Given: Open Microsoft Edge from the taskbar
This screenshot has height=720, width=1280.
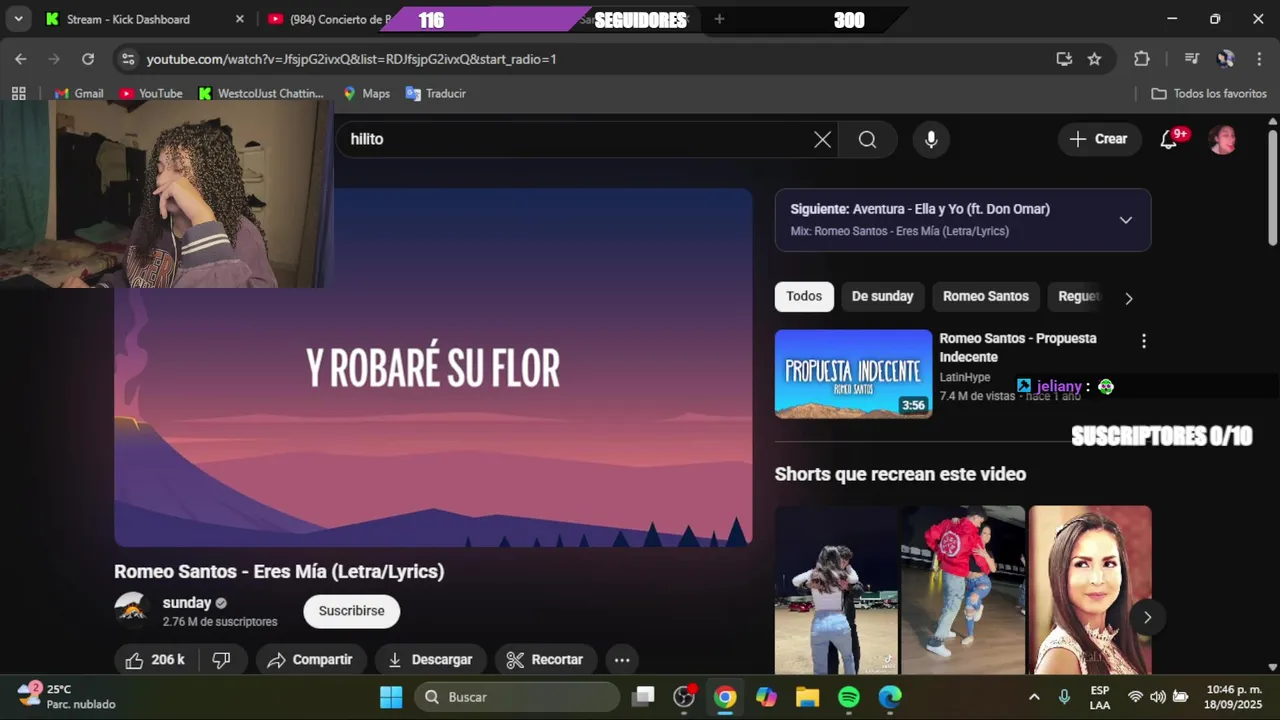Looking at the screenshot, I should 890,697.
